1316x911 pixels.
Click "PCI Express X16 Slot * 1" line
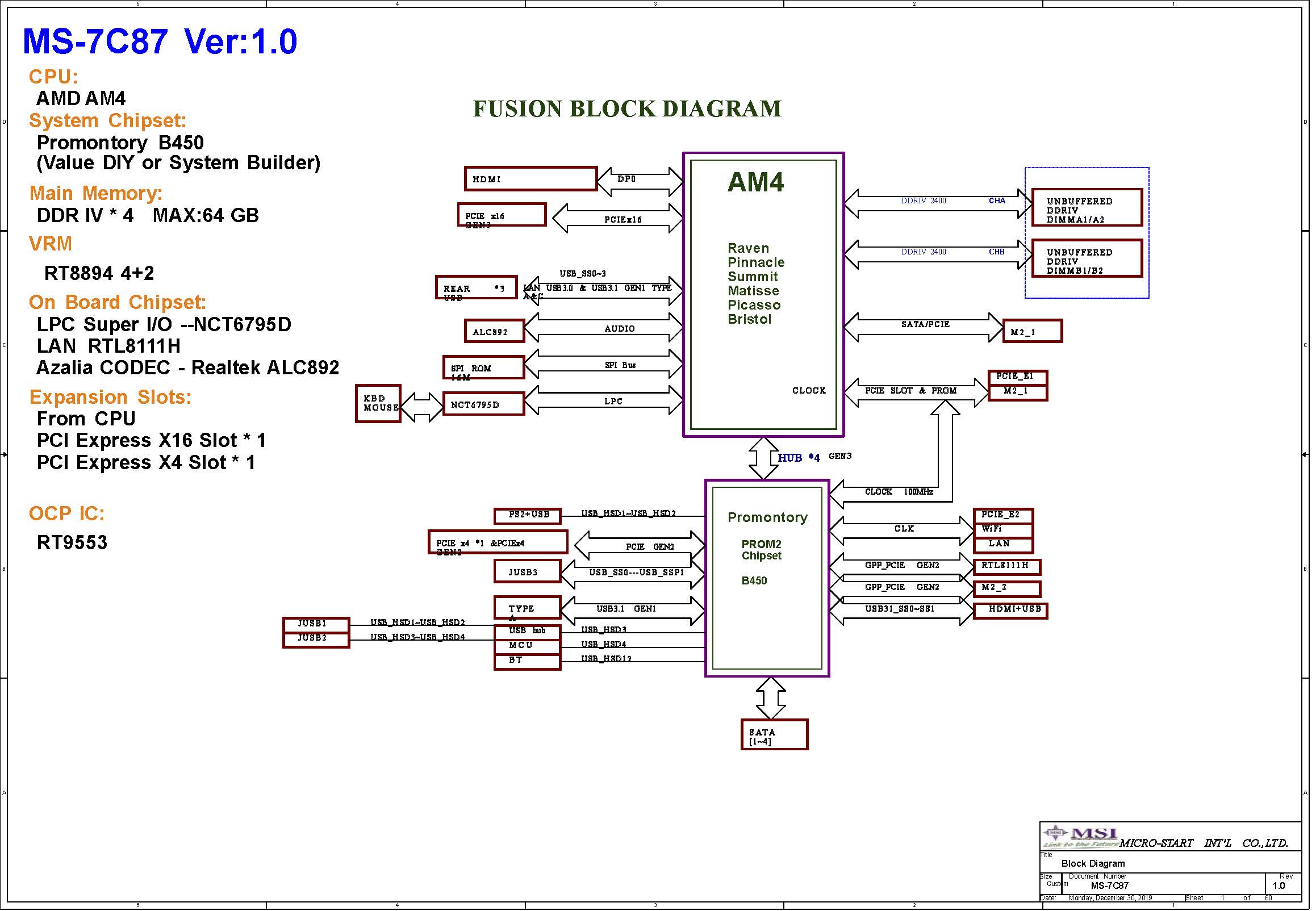(152, 441)
